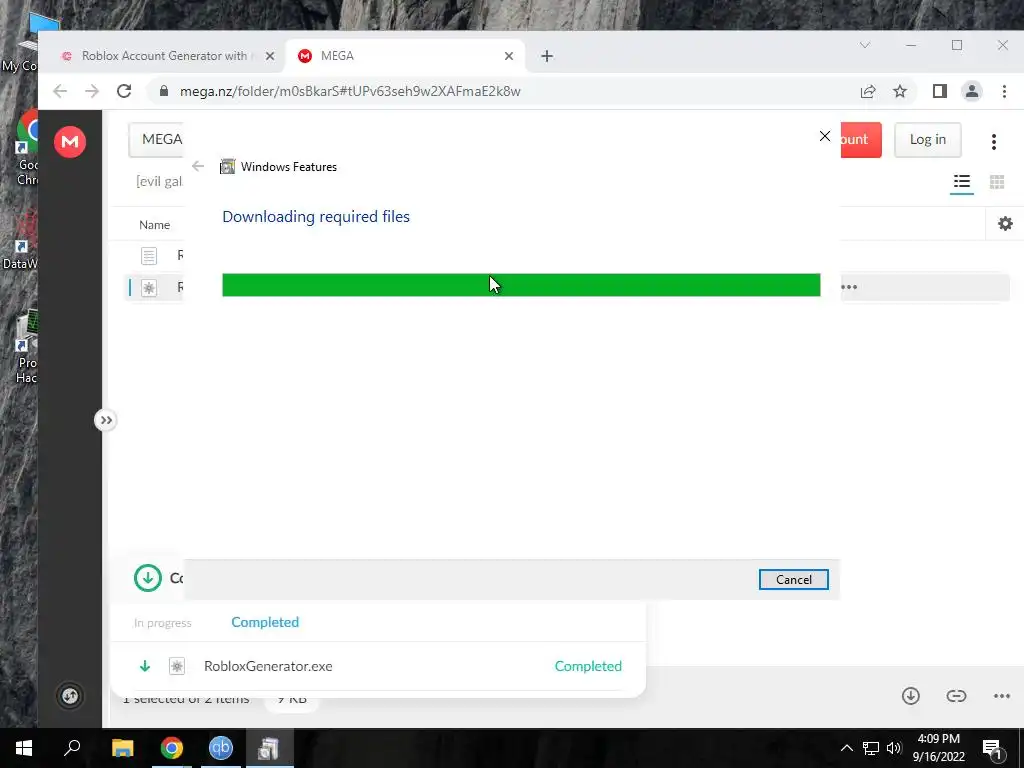Image resolution: width=1024 pixels, height=768 pixels.
Task: Close the MEGA browser tab
Action: click(x=509, y=56)
